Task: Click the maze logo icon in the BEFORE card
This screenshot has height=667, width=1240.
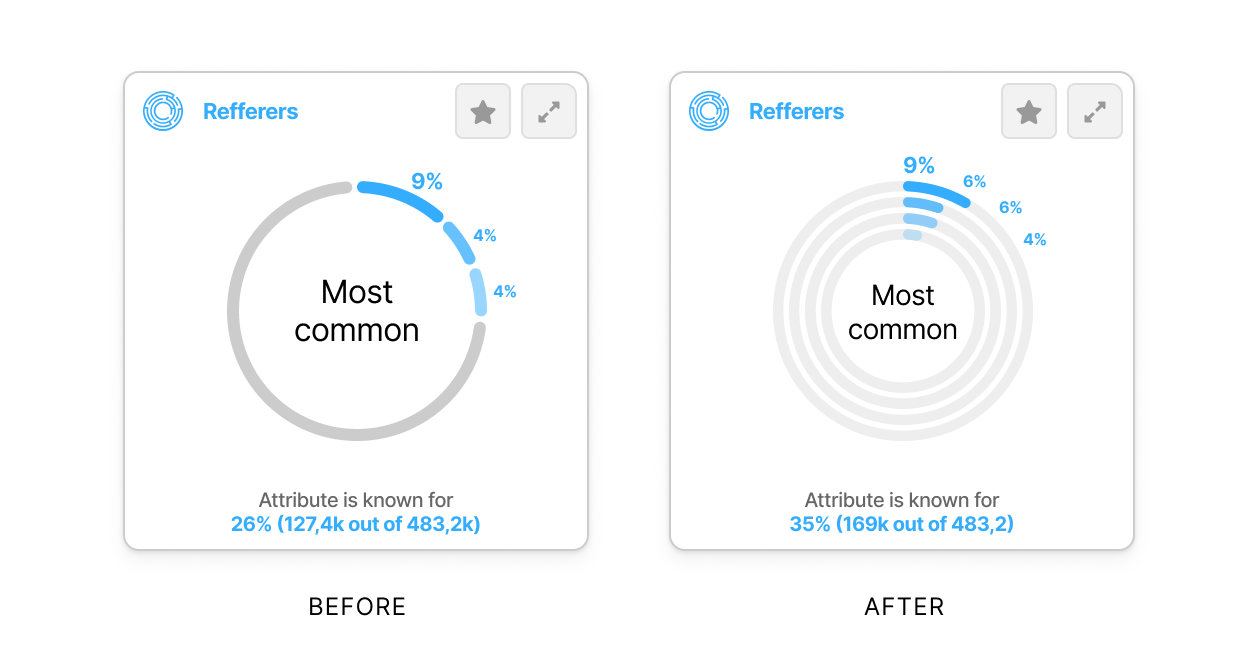Action: 163,111
